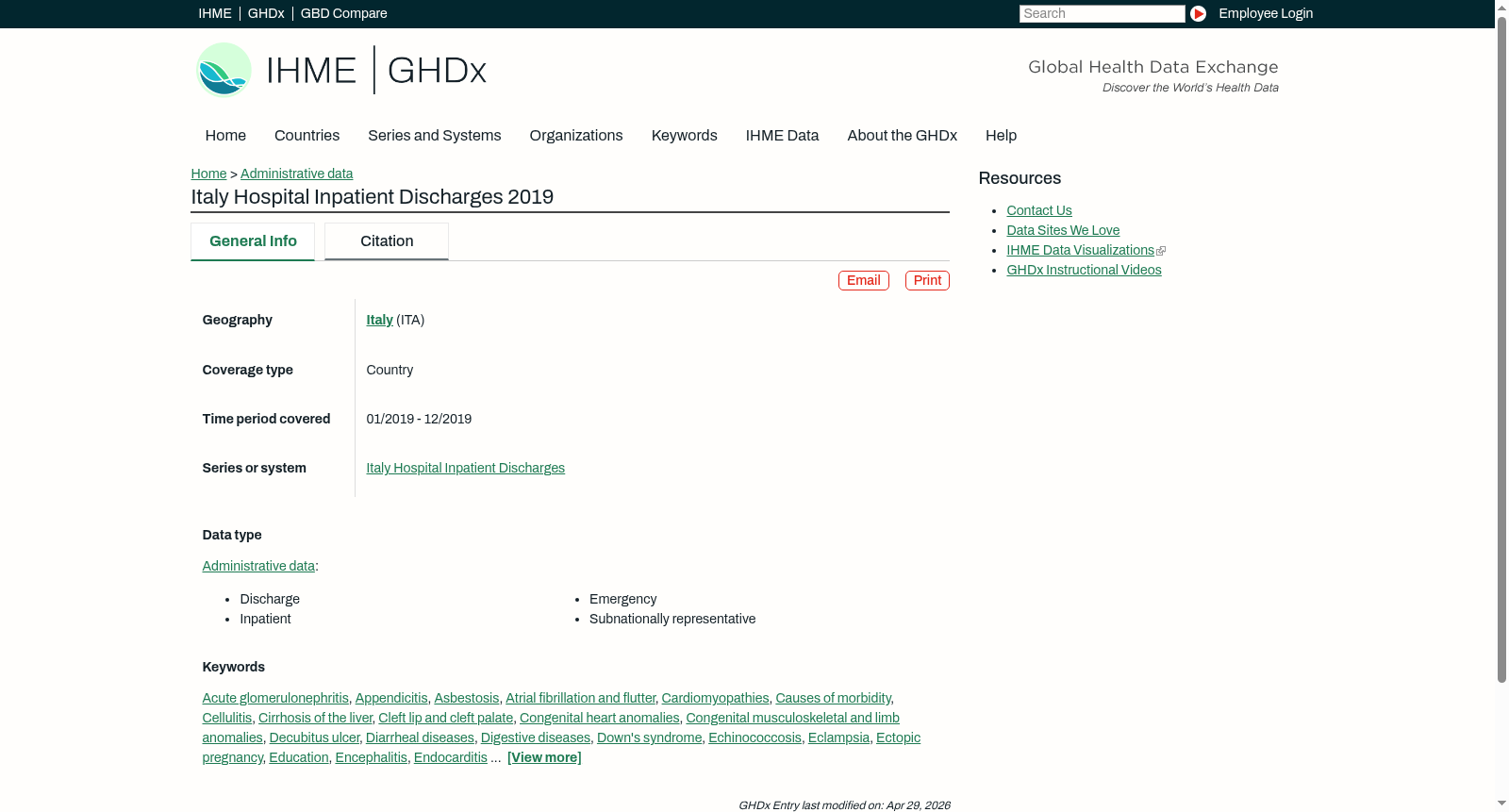Open Appendicitis keyword link
The width and height of the screenshot is (1509, 812).
pyautogui.click(x=391, y=698)
